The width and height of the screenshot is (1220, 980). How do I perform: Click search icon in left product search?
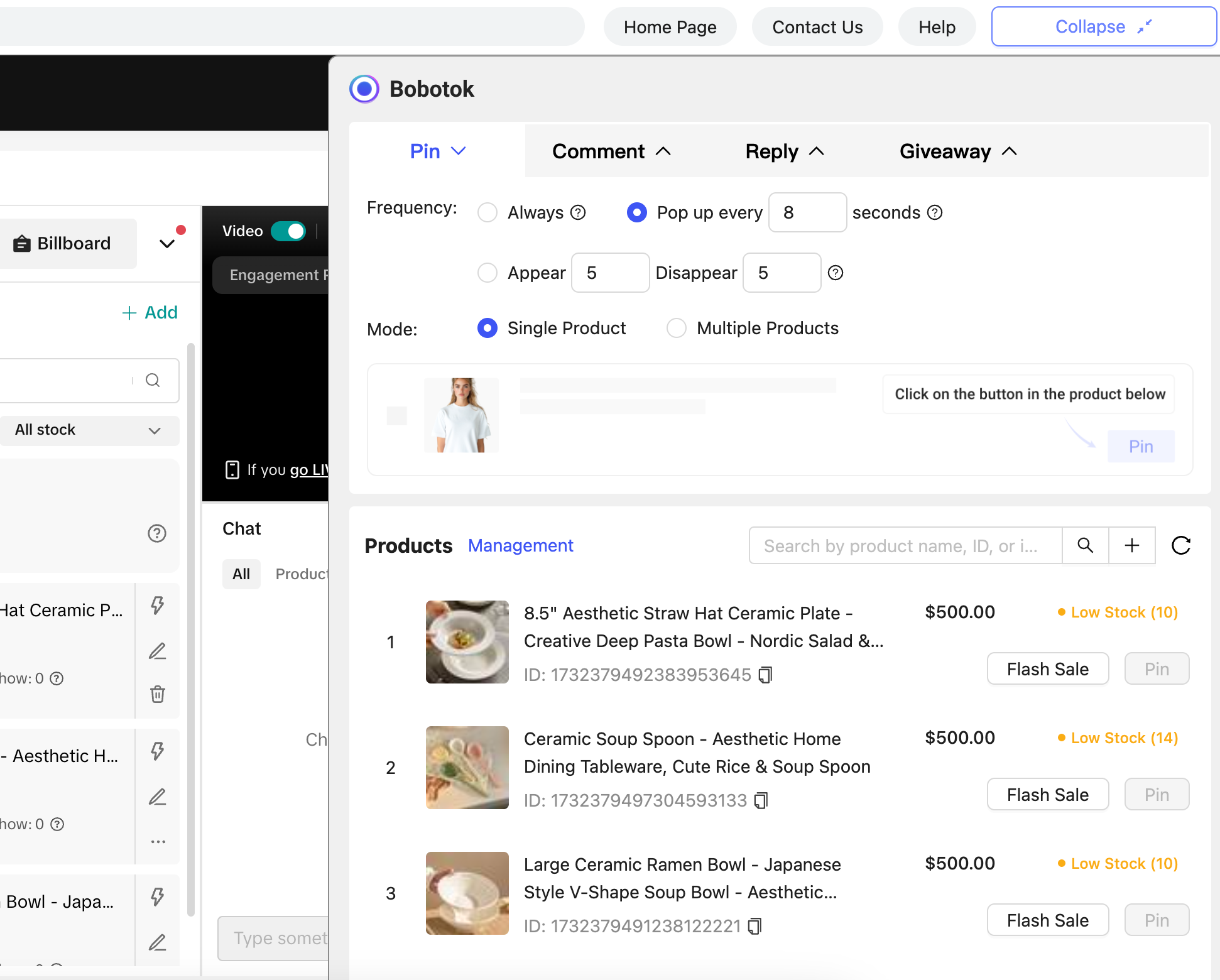coord(153,380)
